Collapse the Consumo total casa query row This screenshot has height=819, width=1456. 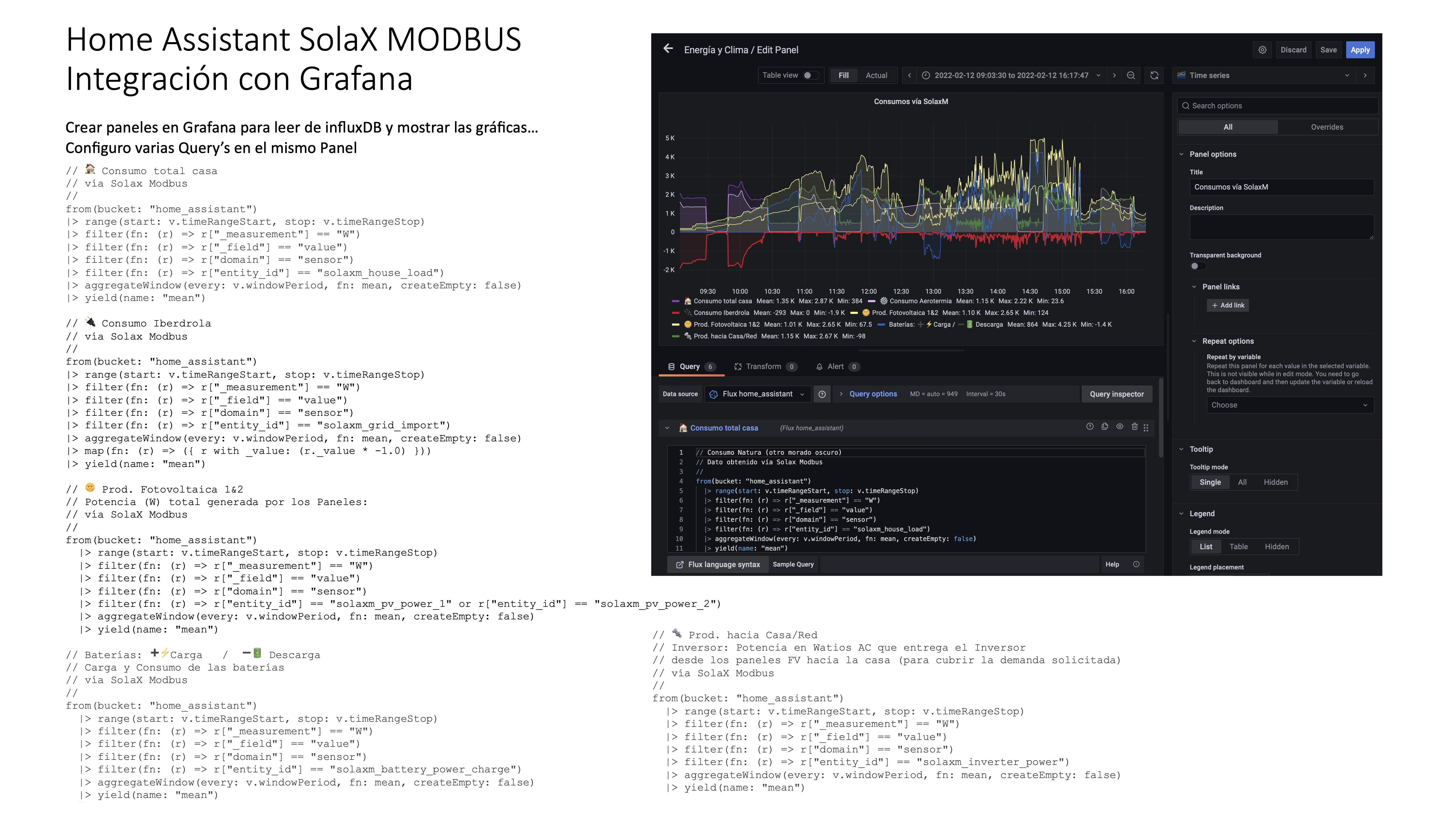point(667,428)
